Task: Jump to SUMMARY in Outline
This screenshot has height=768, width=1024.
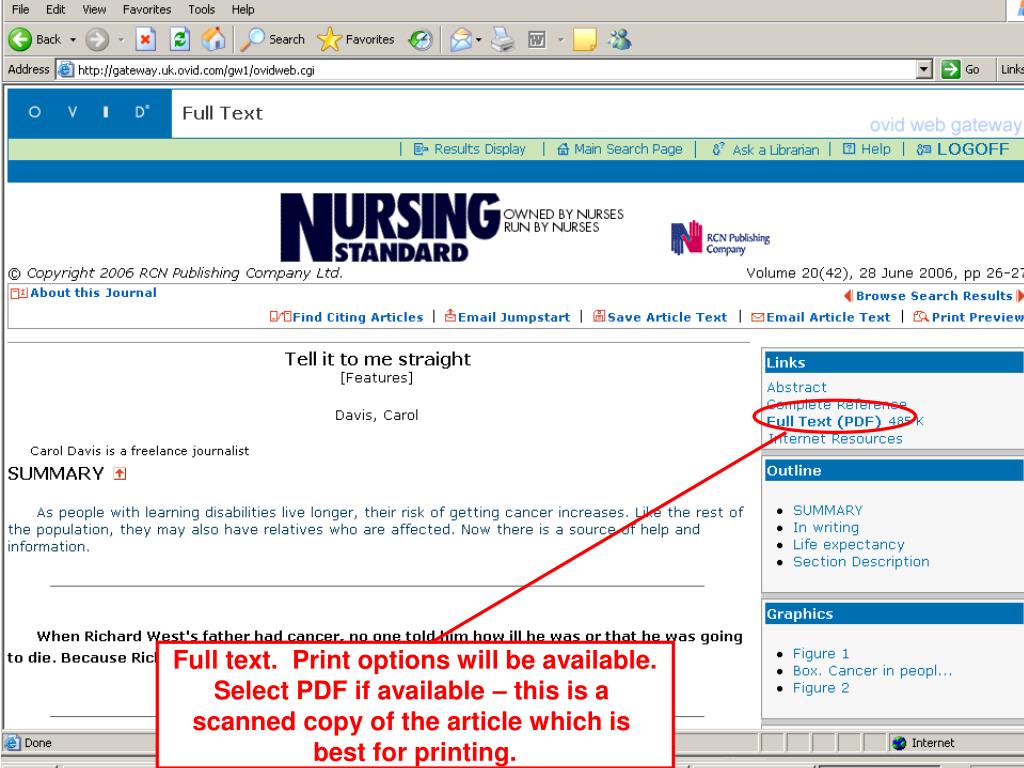Action: 827,510
